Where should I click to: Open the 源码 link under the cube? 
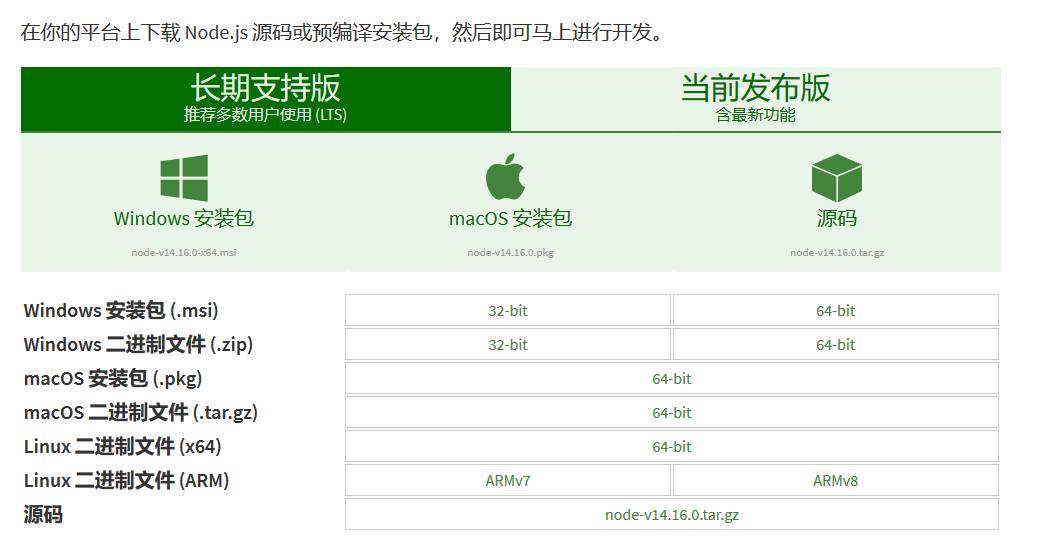click(836, 218)
